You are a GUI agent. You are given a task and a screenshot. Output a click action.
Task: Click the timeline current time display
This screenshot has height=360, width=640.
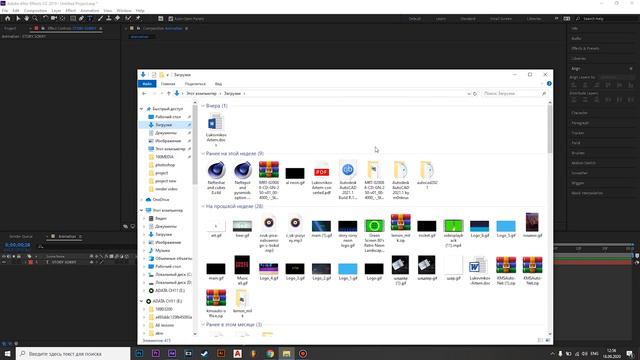tap(18, 245)
